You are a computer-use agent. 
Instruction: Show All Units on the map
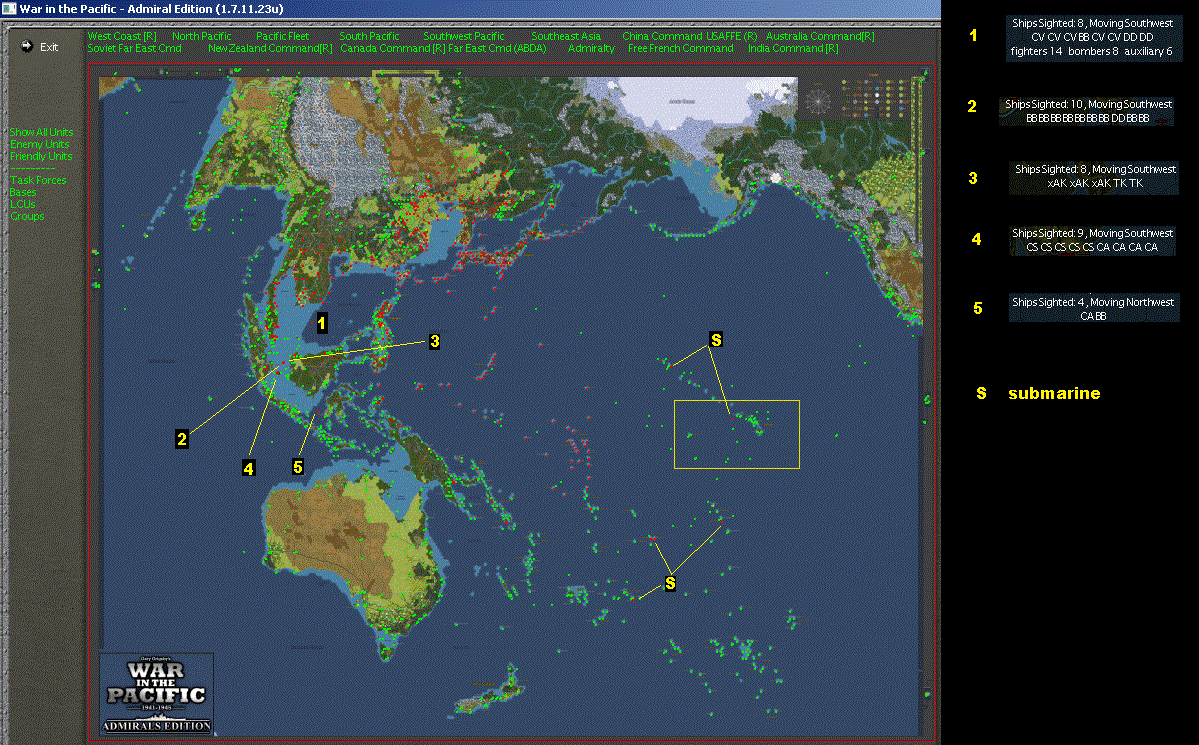pos(41,132)
